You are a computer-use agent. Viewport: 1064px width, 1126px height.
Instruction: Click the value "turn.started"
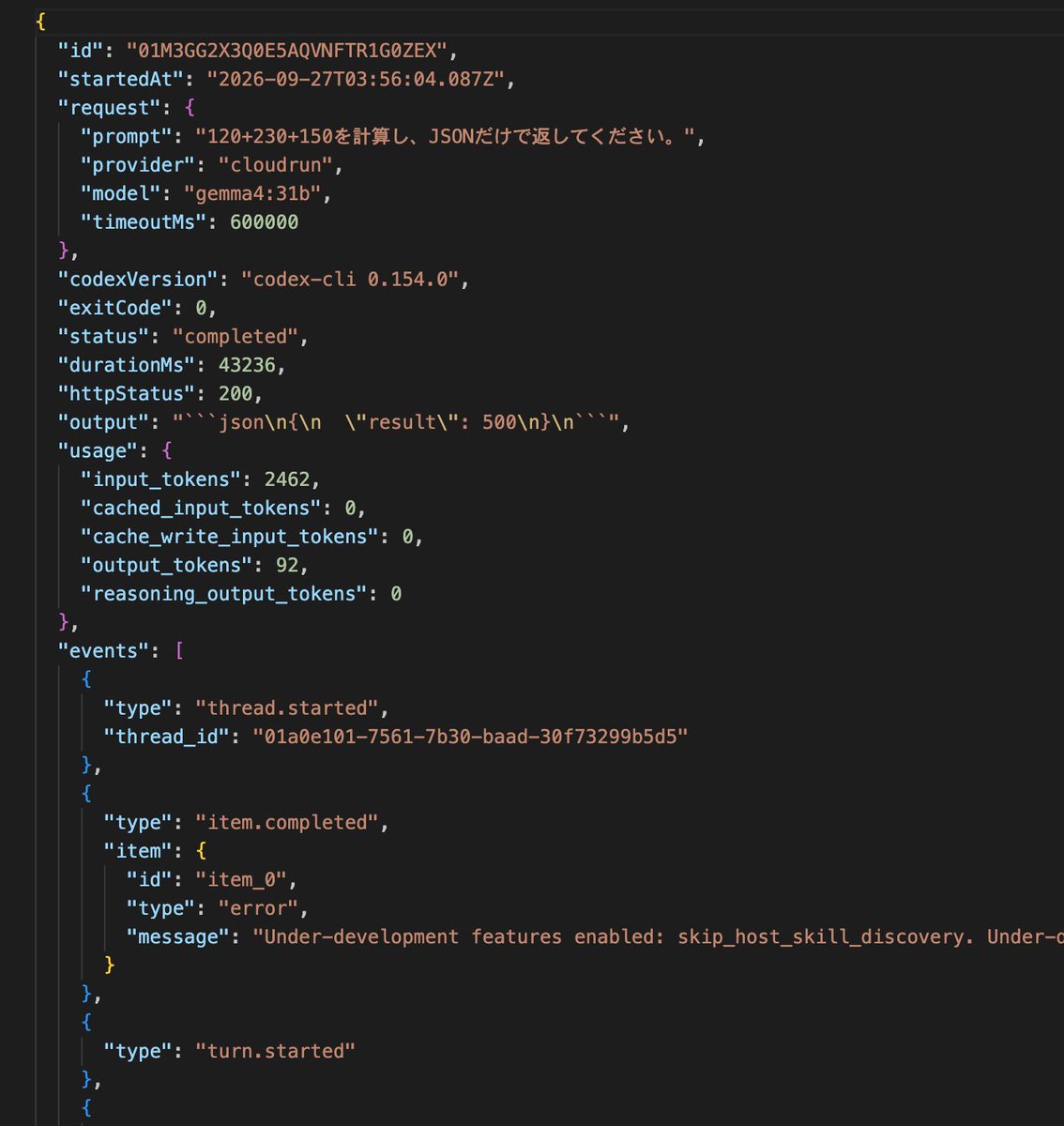coord(276,1051)
